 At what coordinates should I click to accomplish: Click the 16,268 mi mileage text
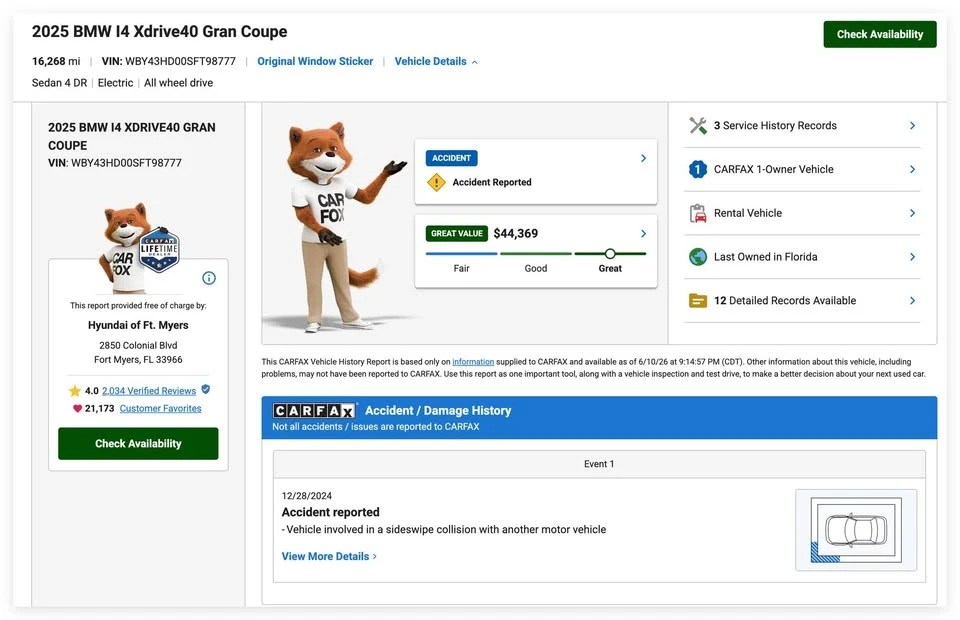pos(56,61)
